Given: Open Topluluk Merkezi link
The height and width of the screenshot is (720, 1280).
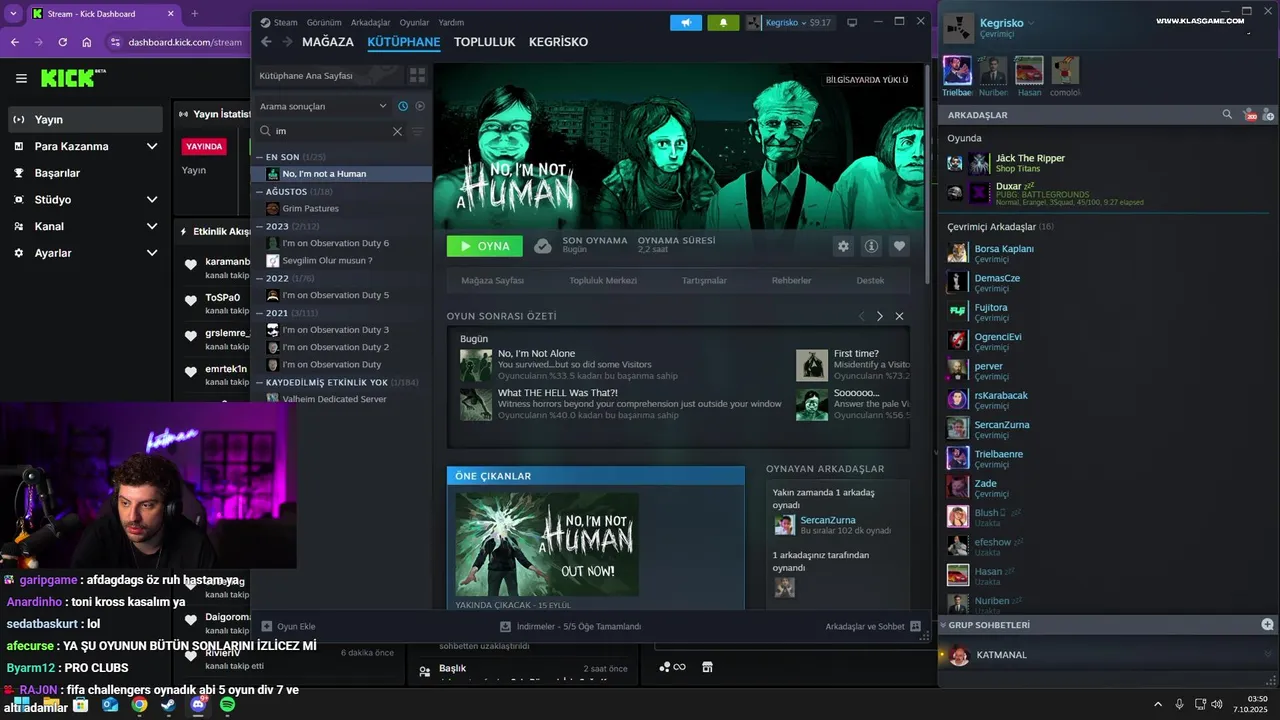Looking at the screenshot, I should coord(603,280).
